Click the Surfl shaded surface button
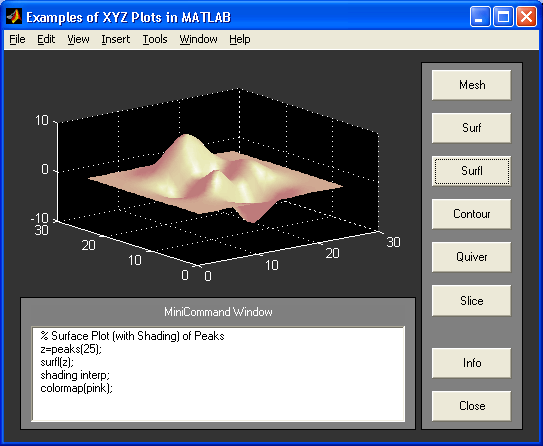543x446 pixels. pos(471,171)
